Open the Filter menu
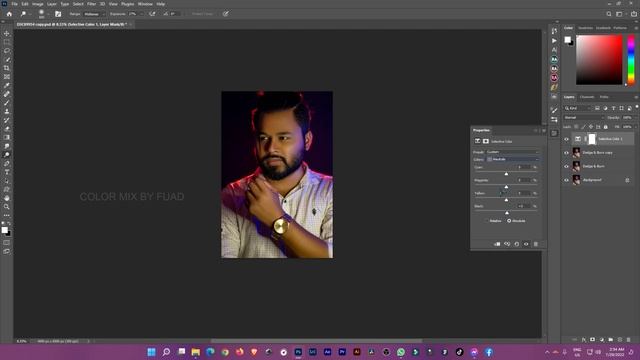The width and height of the screenshot is (640, 360). (x=91, y=4)
